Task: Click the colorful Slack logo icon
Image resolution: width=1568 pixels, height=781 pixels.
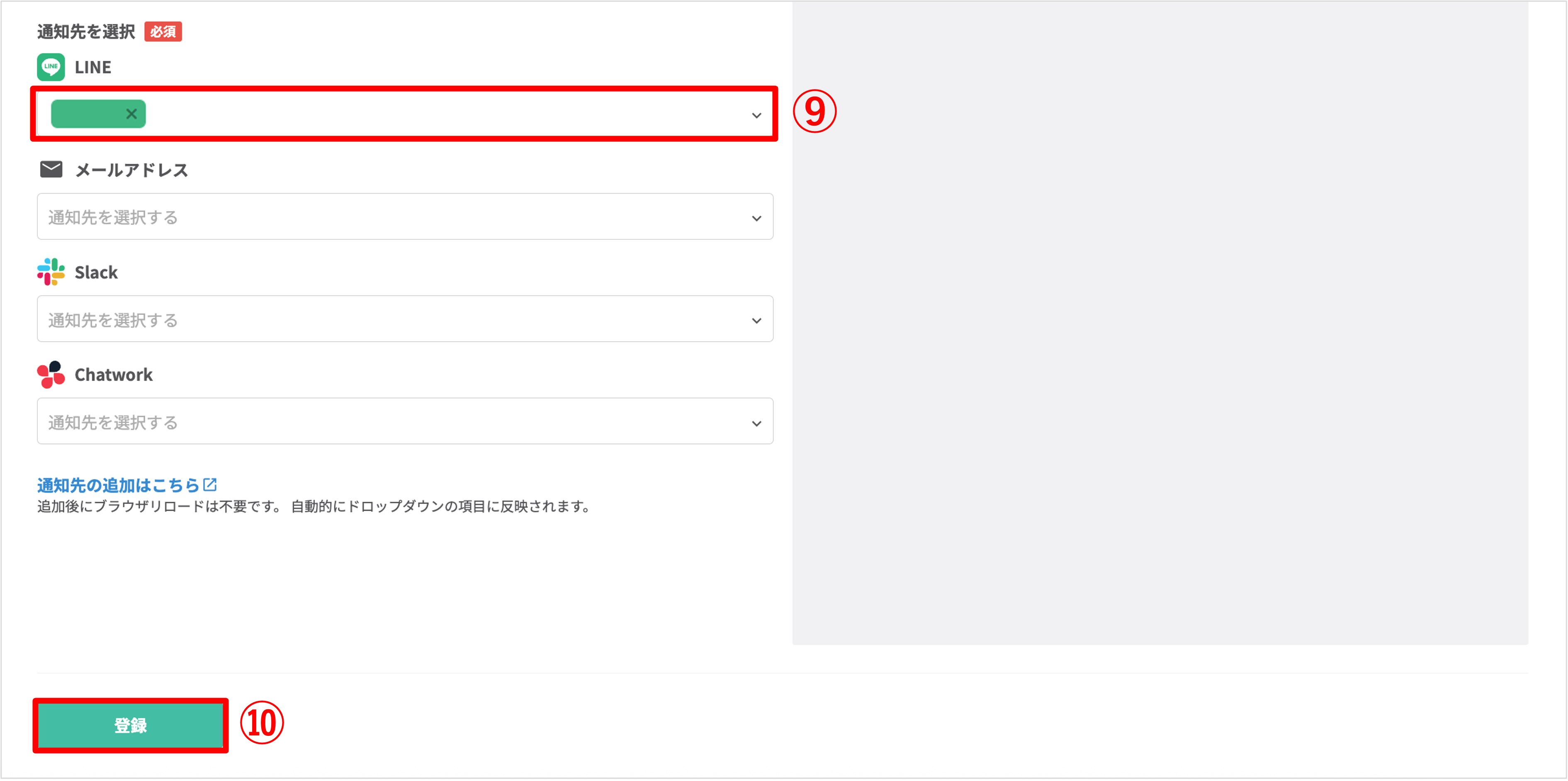Action: 51,272
